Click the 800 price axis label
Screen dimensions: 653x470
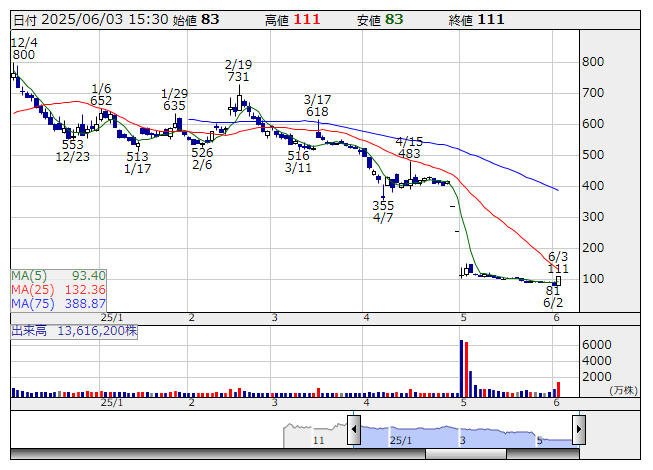coord(593,62)
